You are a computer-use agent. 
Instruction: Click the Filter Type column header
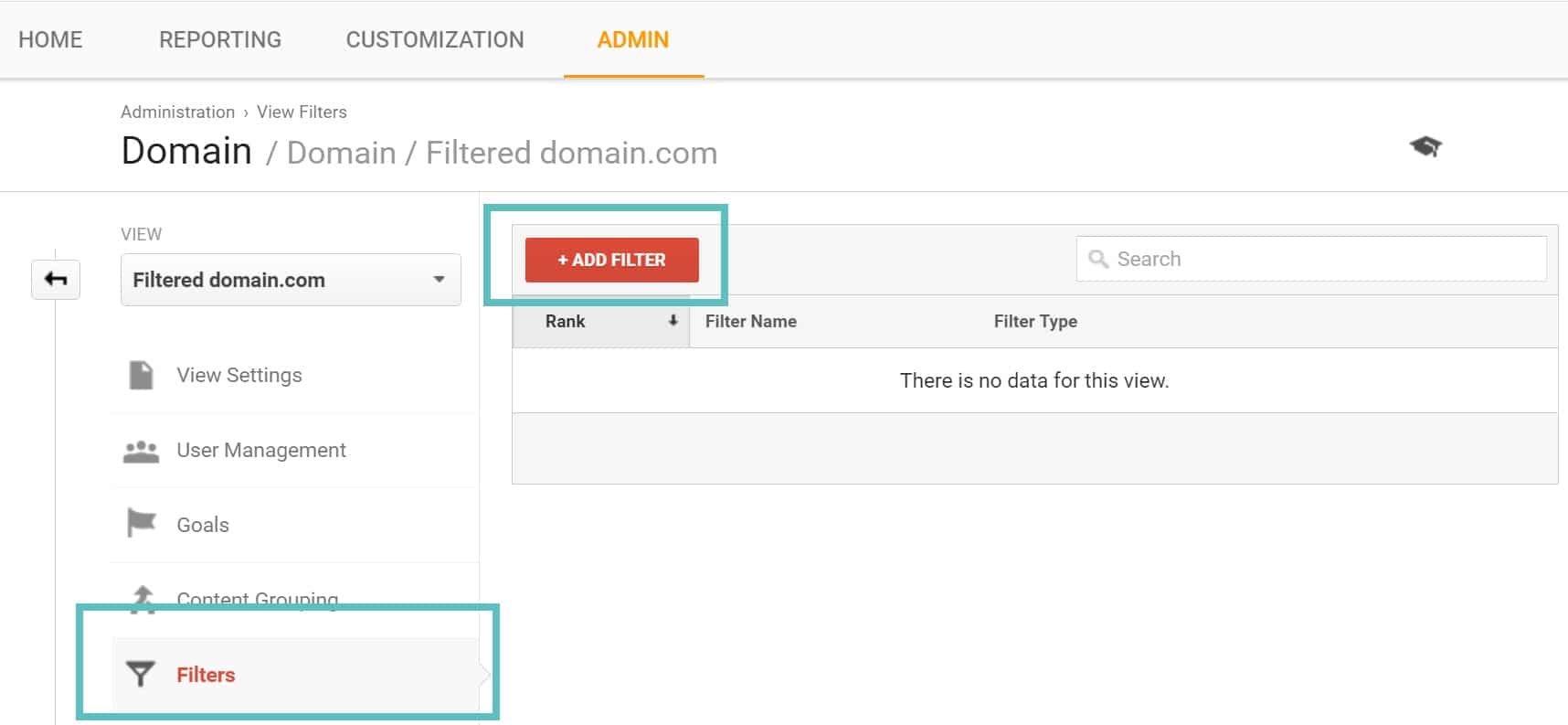click(x=1035, y=321)
